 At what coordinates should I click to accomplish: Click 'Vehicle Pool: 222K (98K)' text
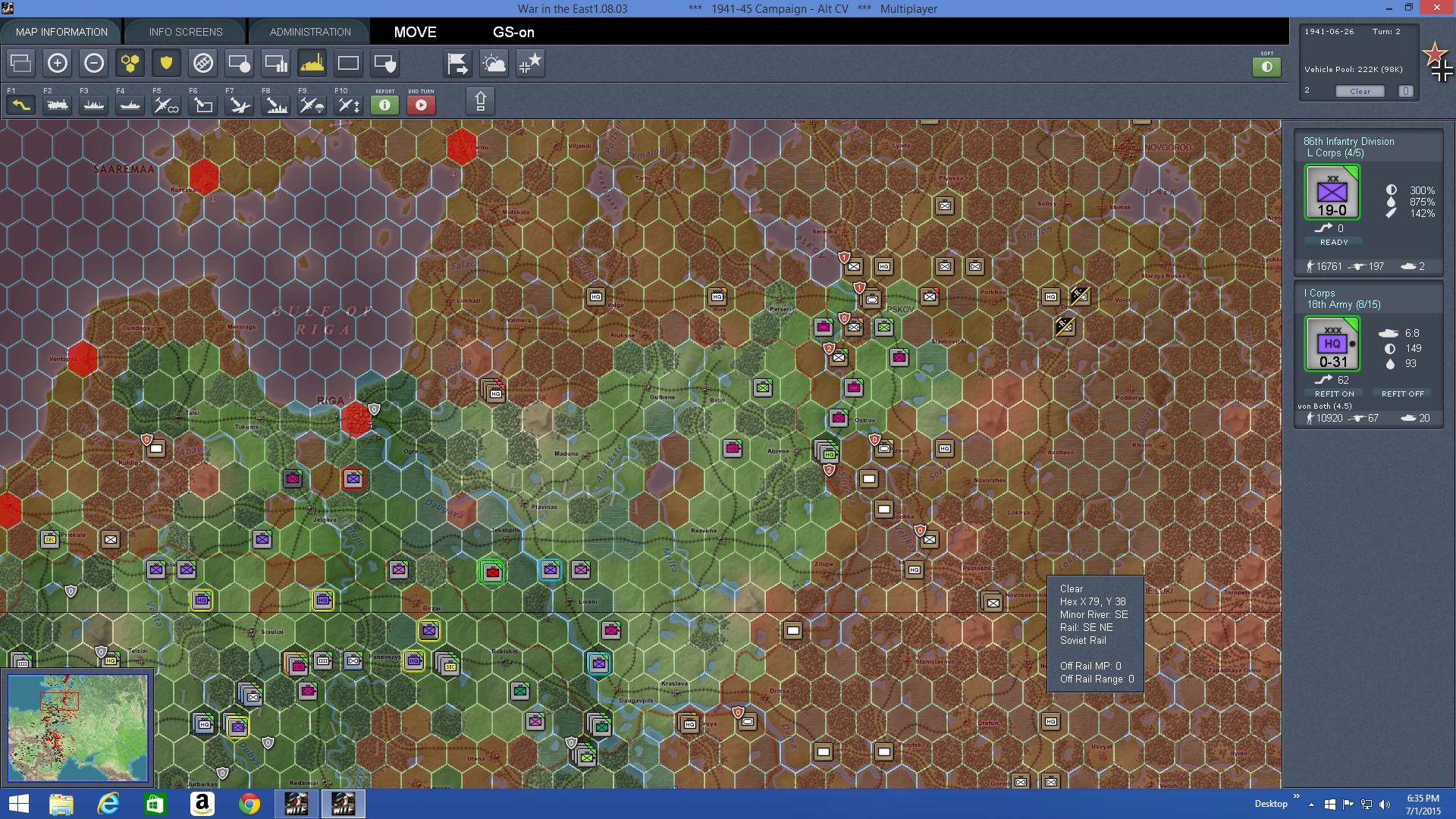click(x=1354, y=69)
